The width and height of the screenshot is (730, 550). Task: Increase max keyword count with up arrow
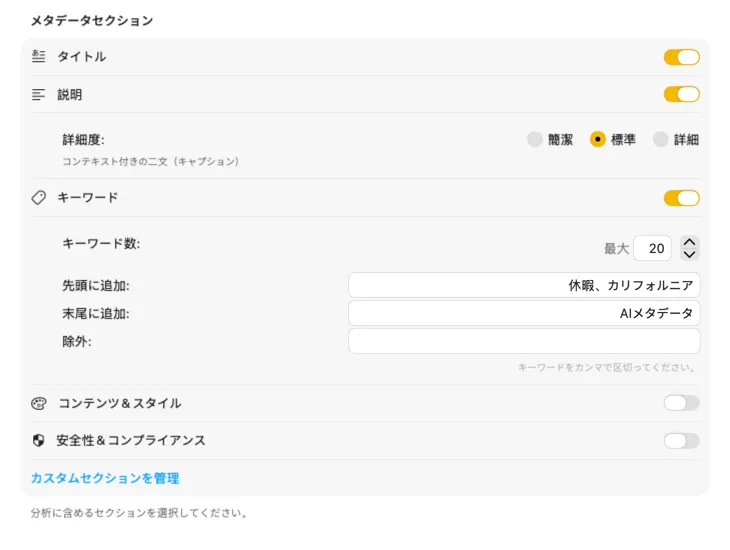coord(689,242)
